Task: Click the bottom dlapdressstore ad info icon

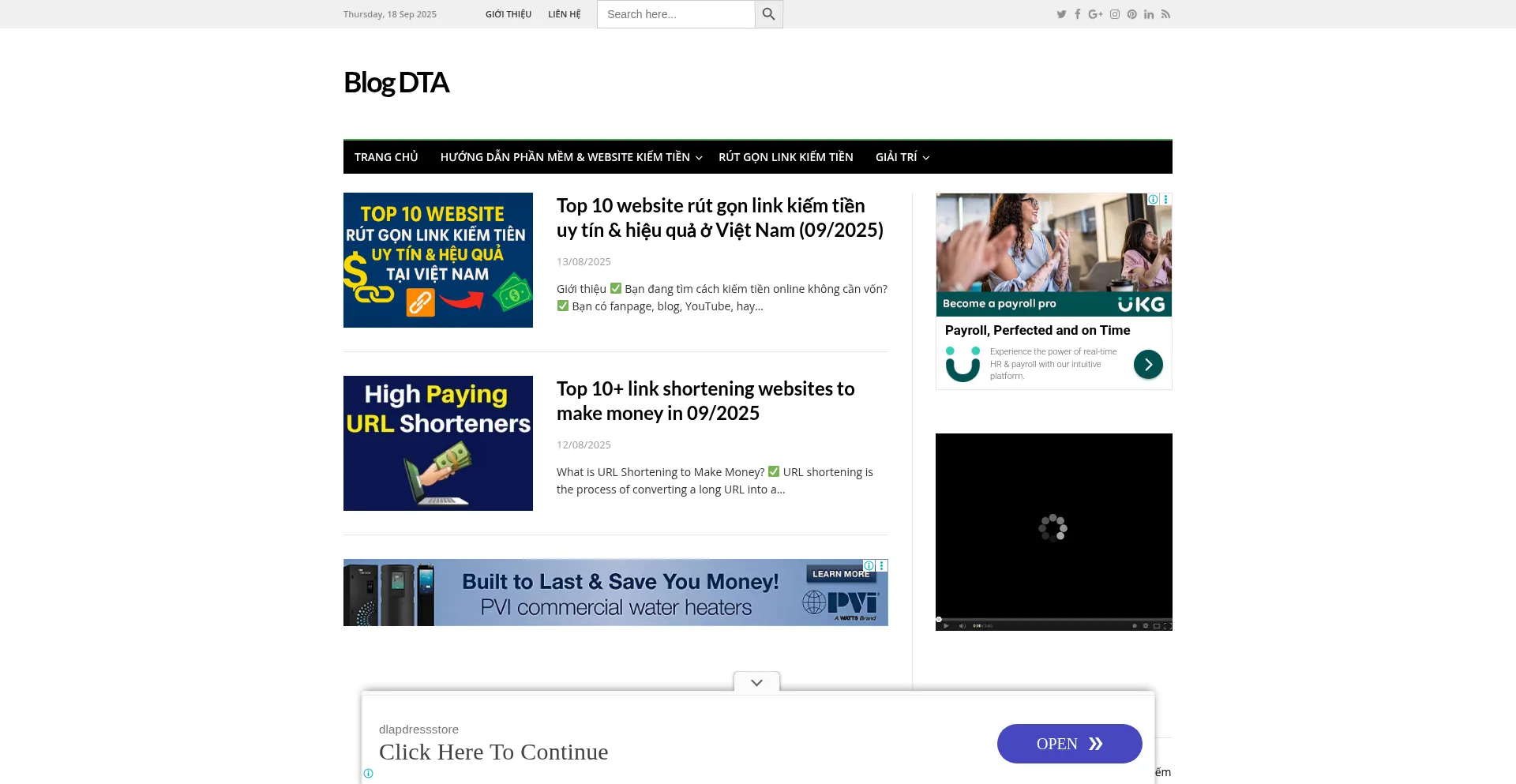Action: point(368,773)
